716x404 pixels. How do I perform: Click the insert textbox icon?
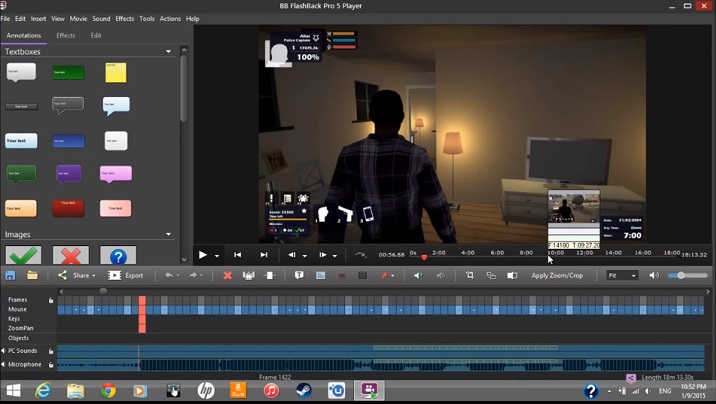coord(299,275)
